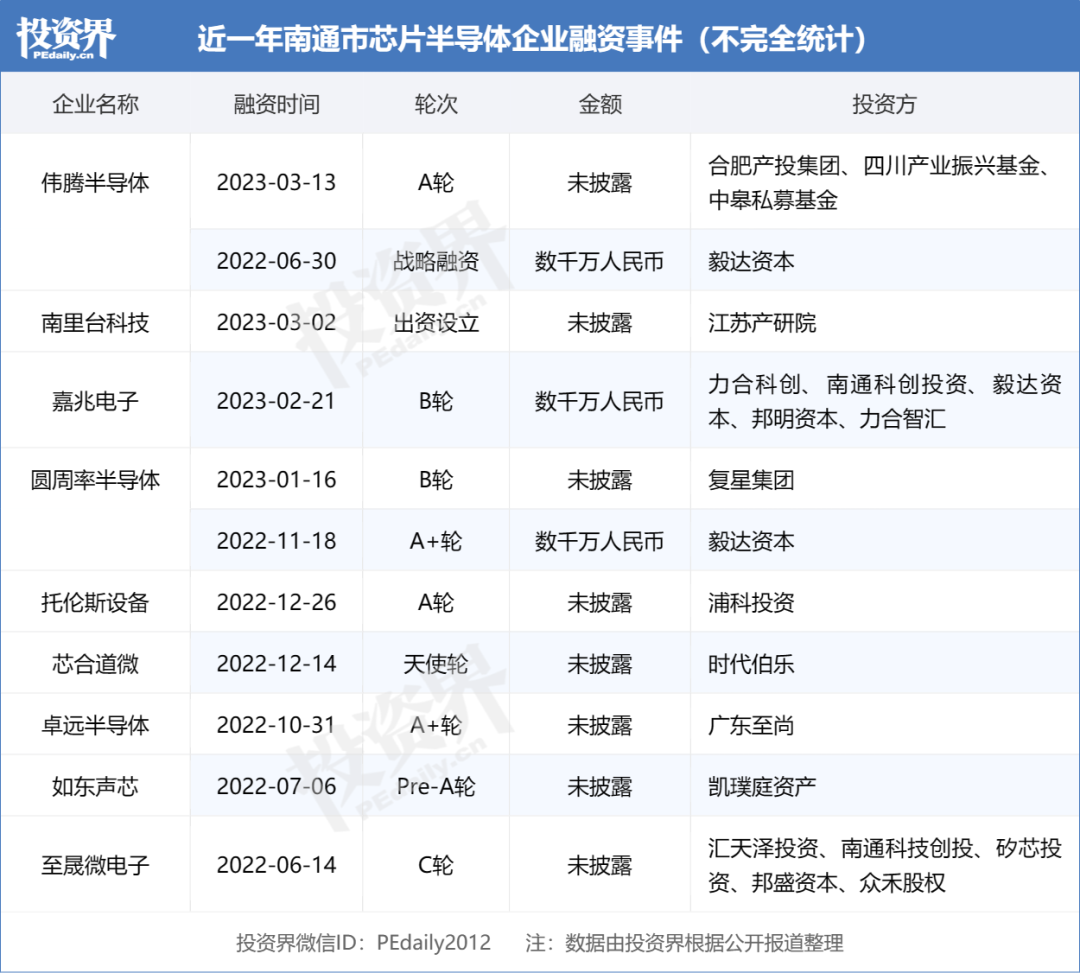Viewport: 1080px width, 973px height.
Task: Click the date "2022-10-31"
Action: [276, 724]
